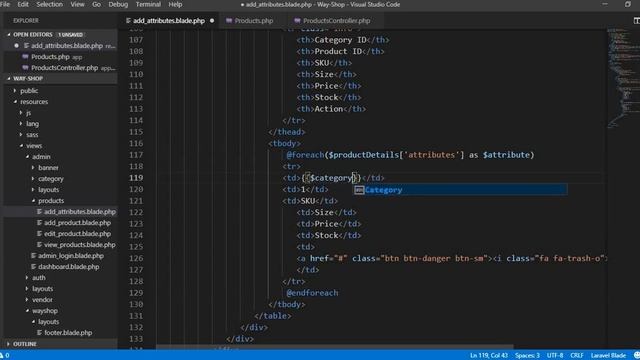Image resolution: width=640 pixels, height=360 pixels.
Task: Switch to add_attributes.blade.php editor tab
Action: 169,21
